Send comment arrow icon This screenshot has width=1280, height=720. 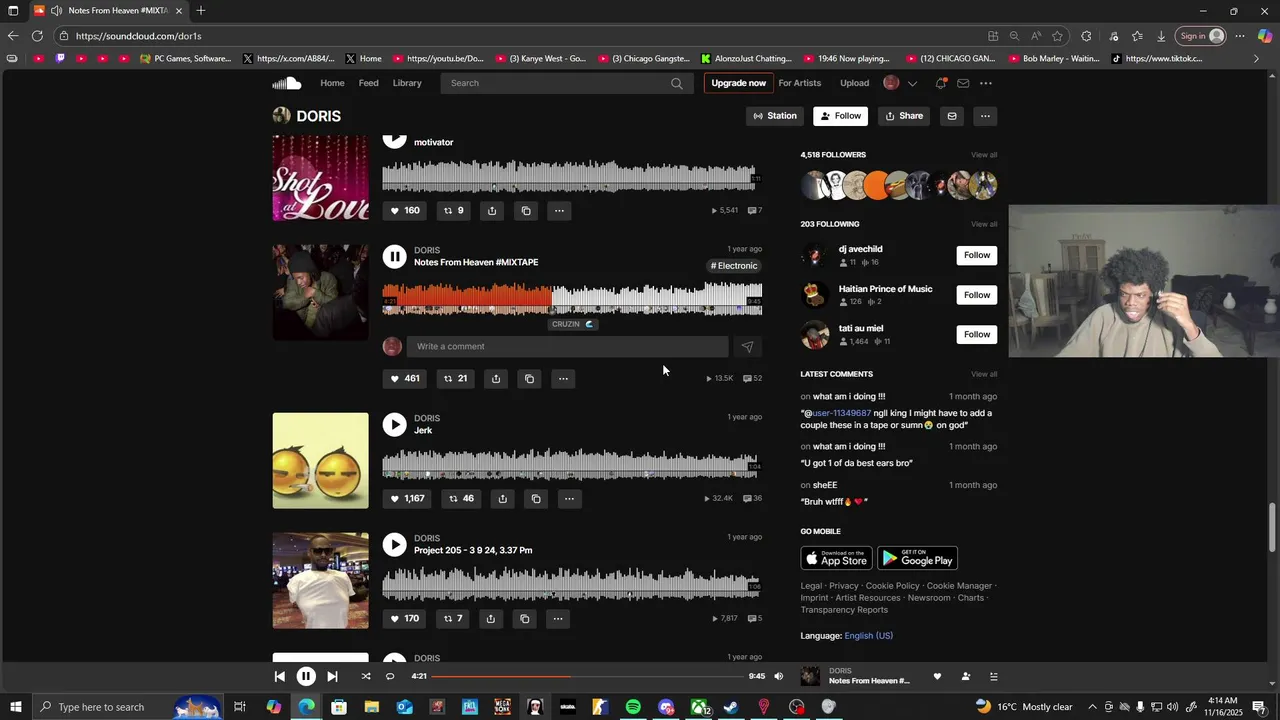pos(747,347)
